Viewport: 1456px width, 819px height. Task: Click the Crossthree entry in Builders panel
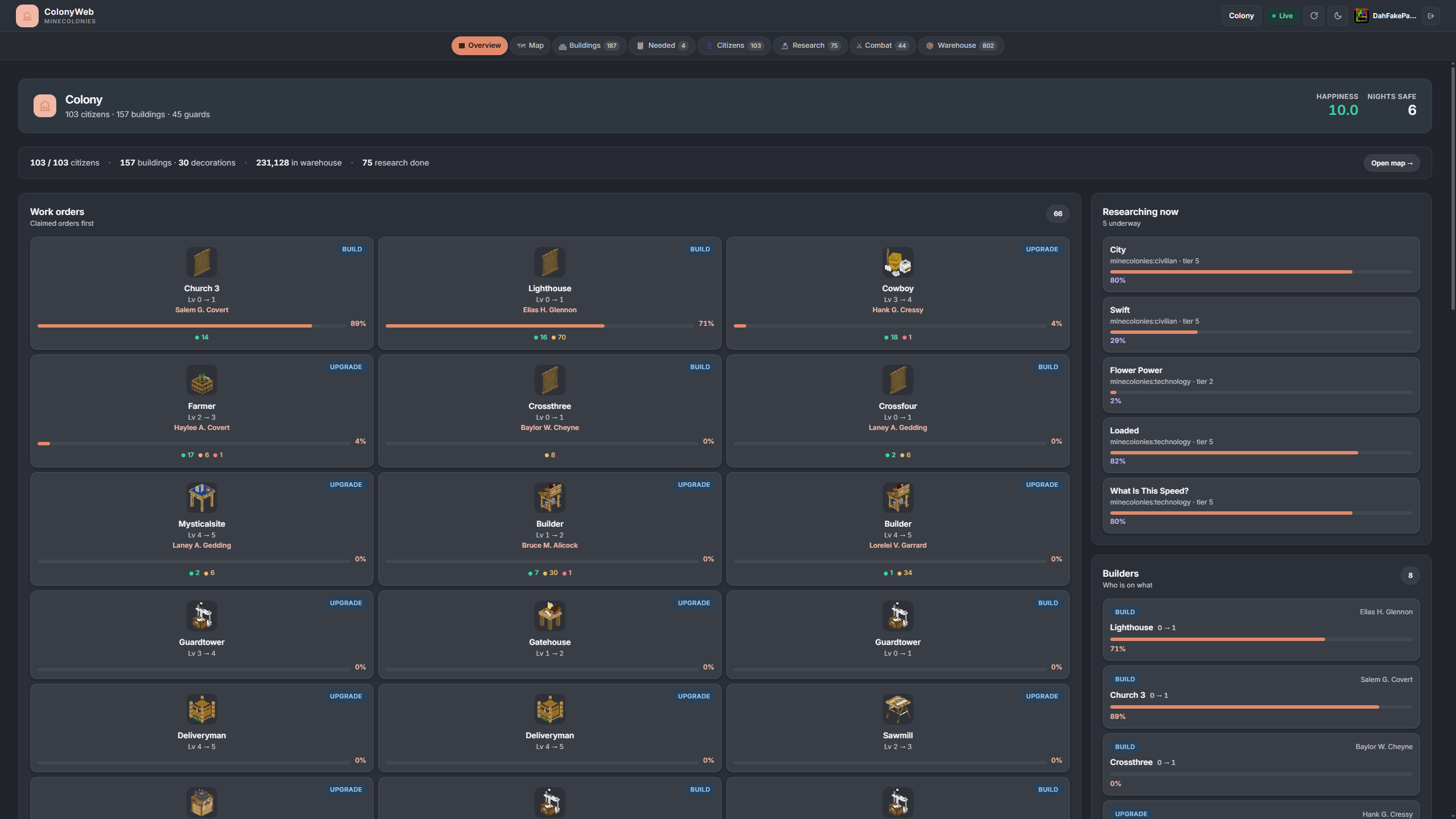1261,764
